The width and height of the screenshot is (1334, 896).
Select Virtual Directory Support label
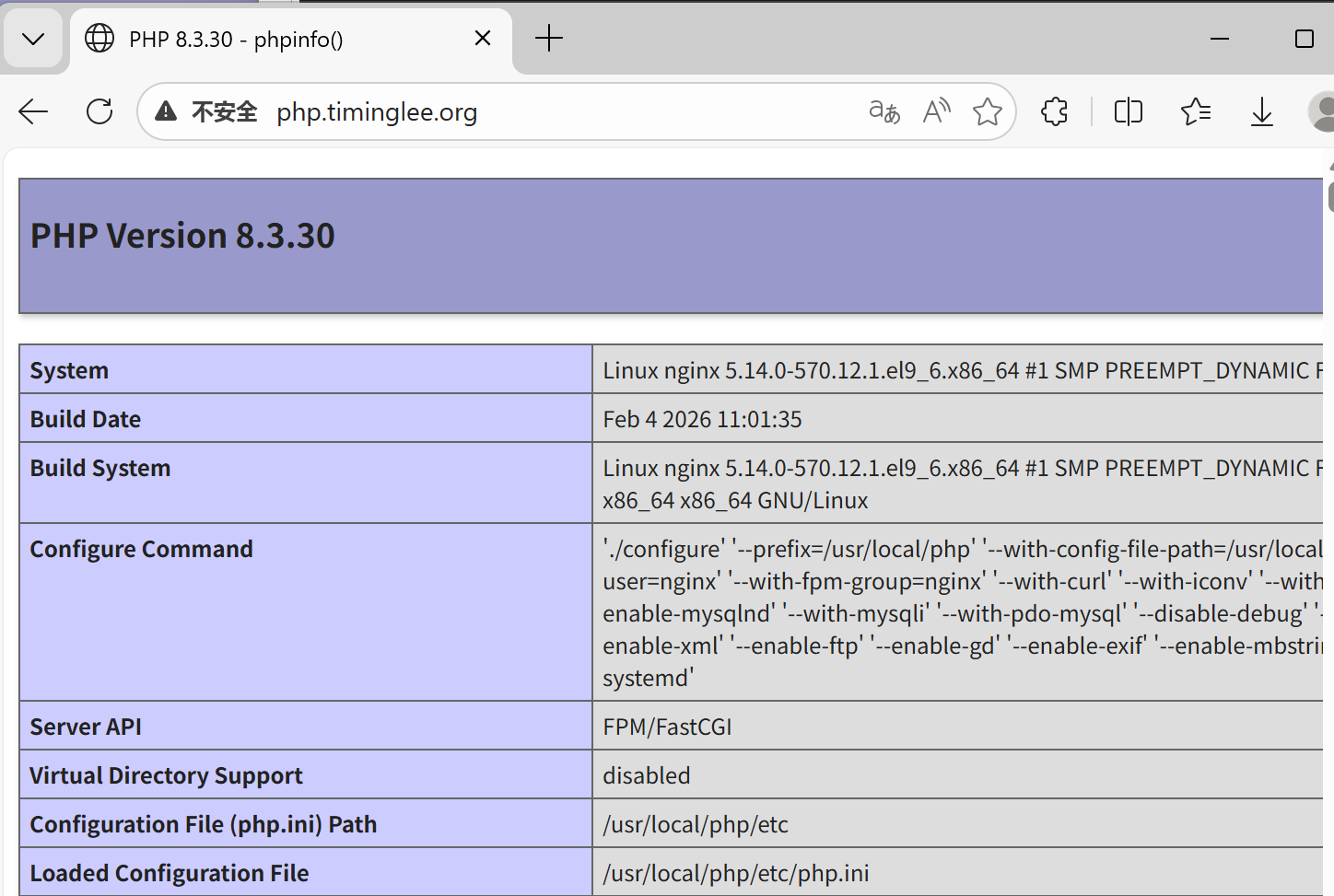[166, 775]
